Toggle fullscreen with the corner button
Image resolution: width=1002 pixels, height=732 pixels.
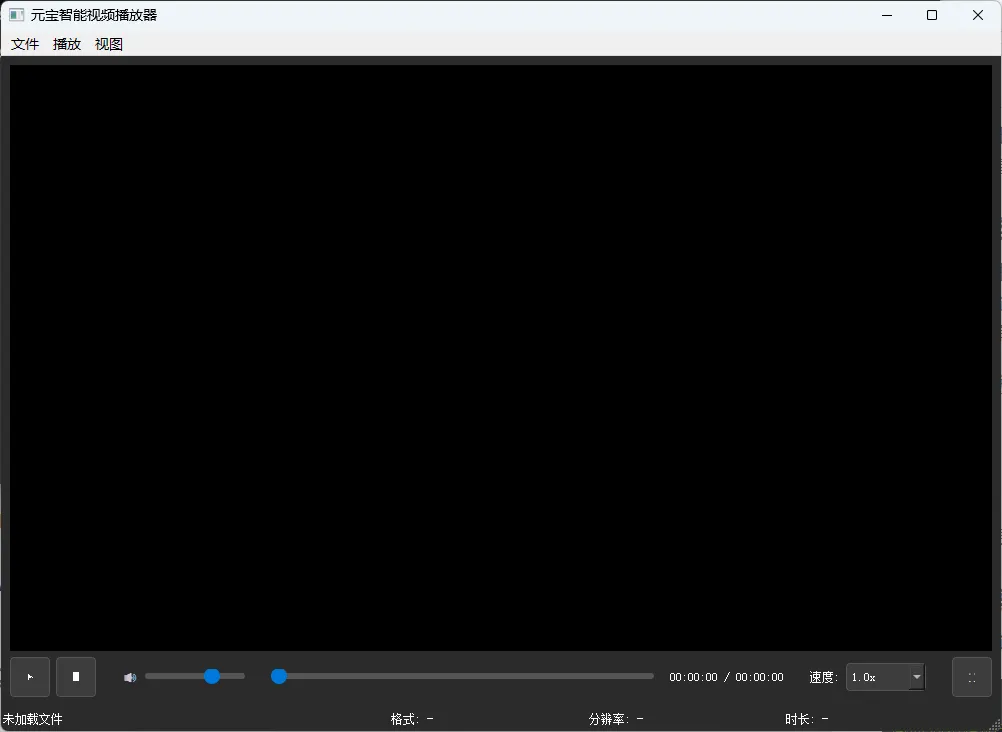coord(972,677)
